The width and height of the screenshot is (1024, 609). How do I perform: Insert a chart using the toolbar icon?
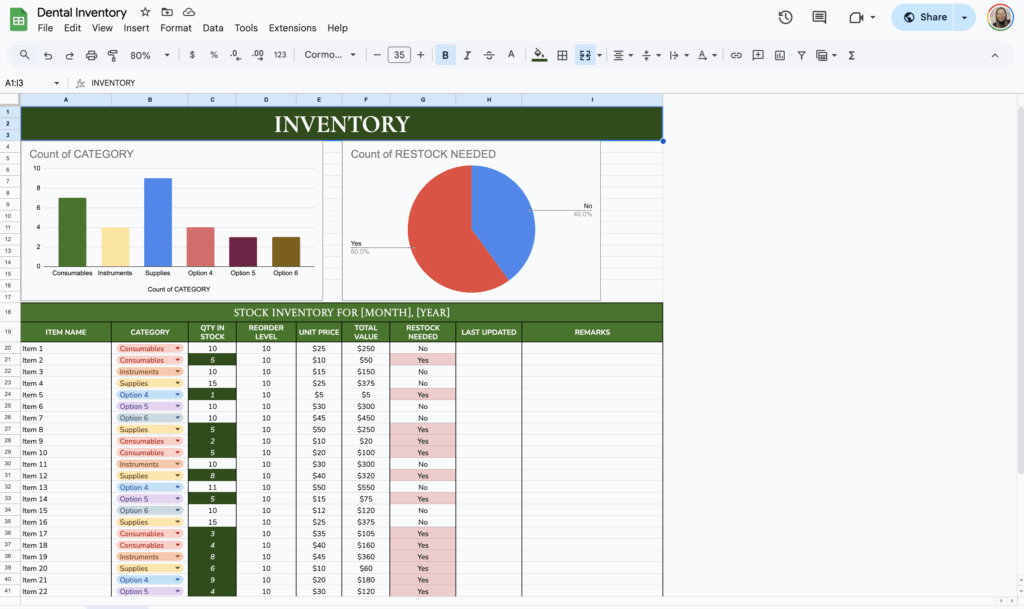pos(779,56)
